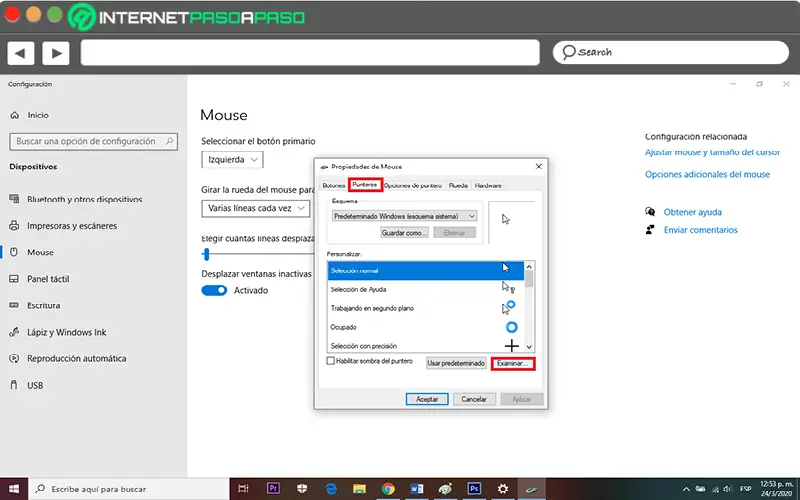Expand the Esquema pointer scheme dropdown
The width and height of the screenshot is (800, 500).
pos(405,216)
